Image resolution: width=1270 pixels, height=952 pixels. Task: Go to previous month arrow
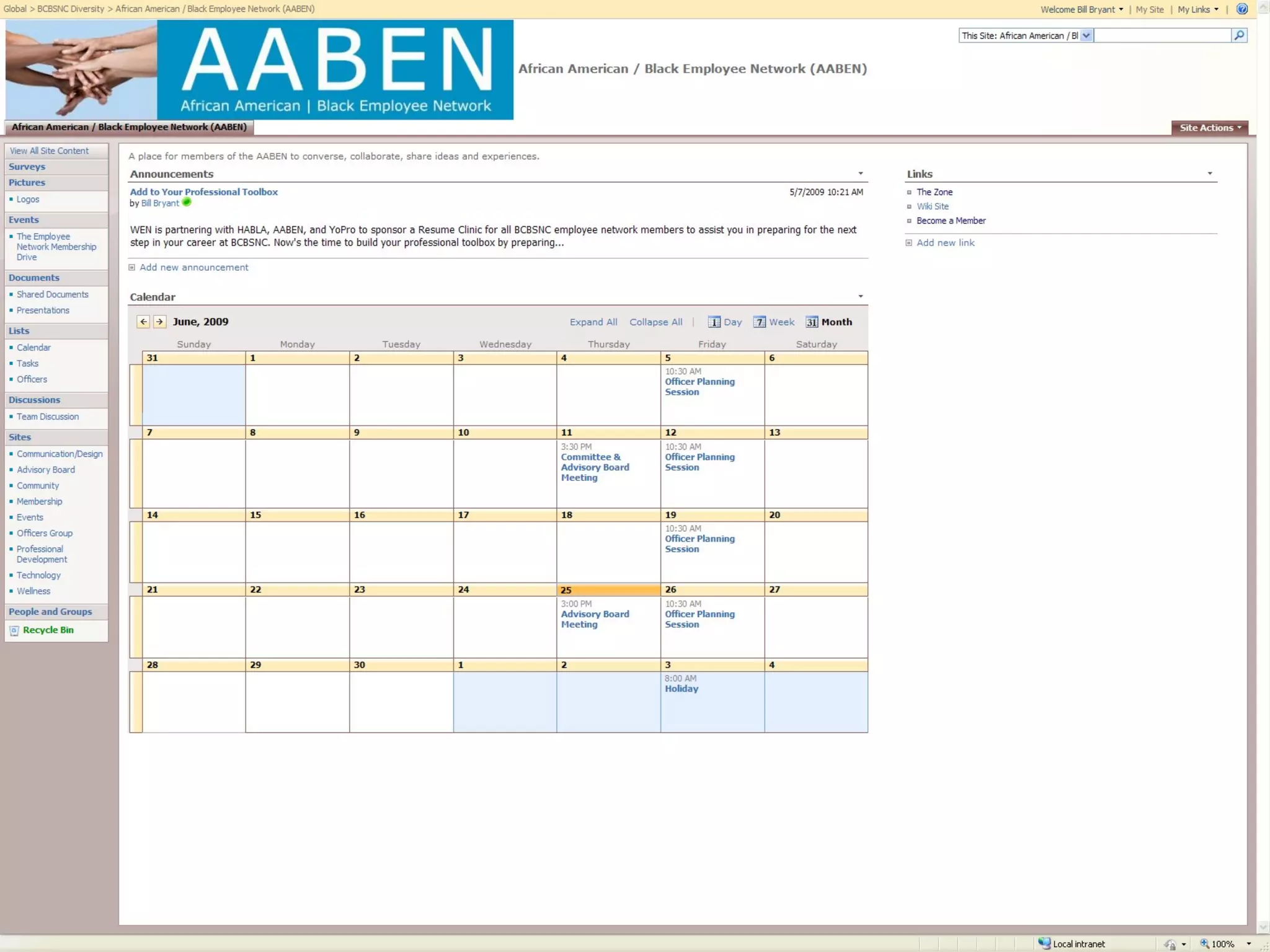[x=143, y=322]
